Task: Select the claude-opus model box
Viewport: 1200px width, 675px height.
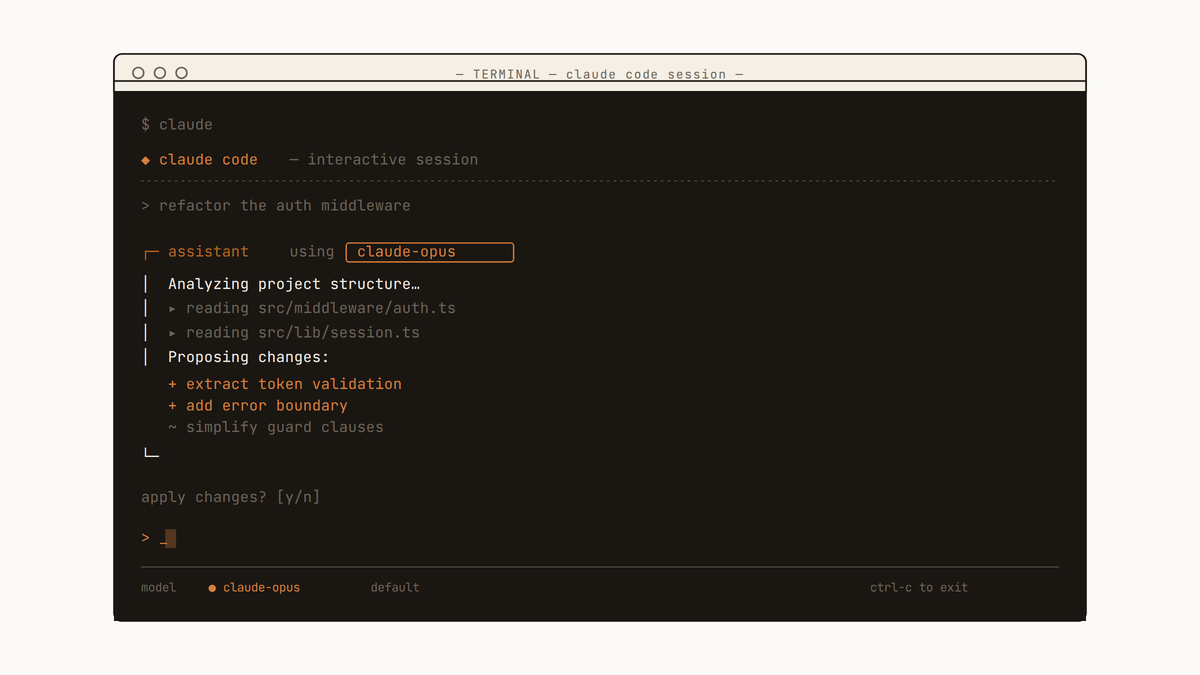Action: tap(430, 252)
